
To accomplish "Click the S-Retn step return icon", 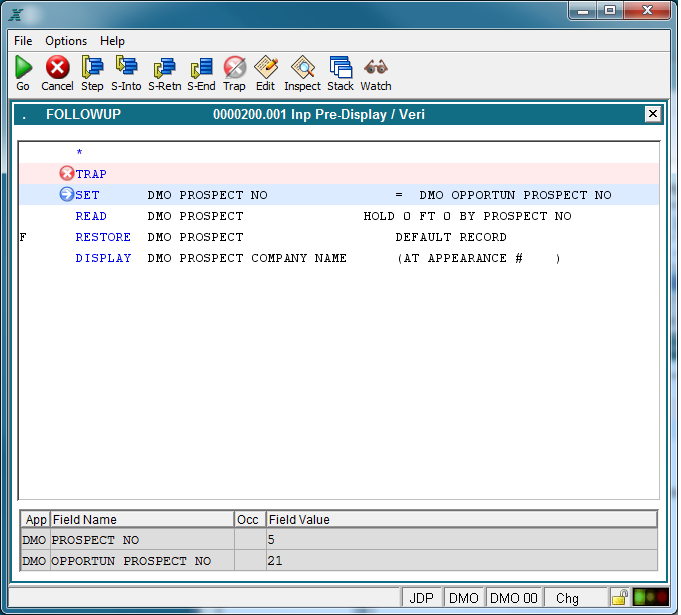I will pos(165,68).
